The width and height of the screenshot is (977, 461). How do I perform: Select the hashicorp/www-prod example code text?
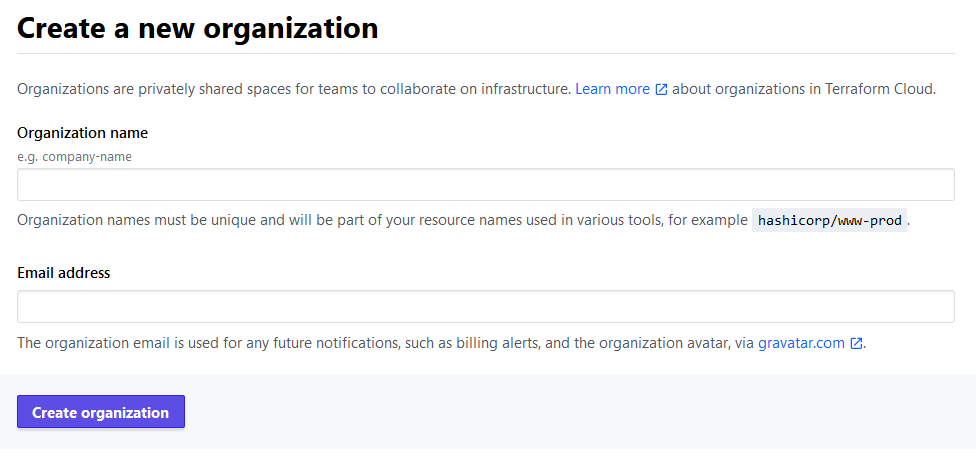pyautogui.click(x=829, y=221)
